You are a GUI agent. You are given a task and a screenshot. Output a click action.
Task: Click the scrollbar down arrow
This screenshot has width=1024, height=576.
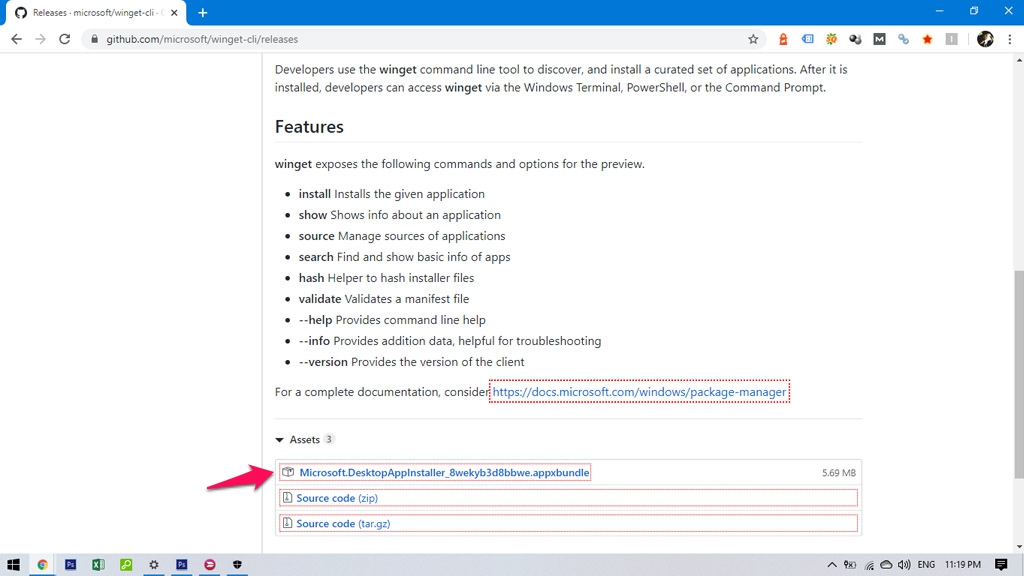[x=1019, y=547]
